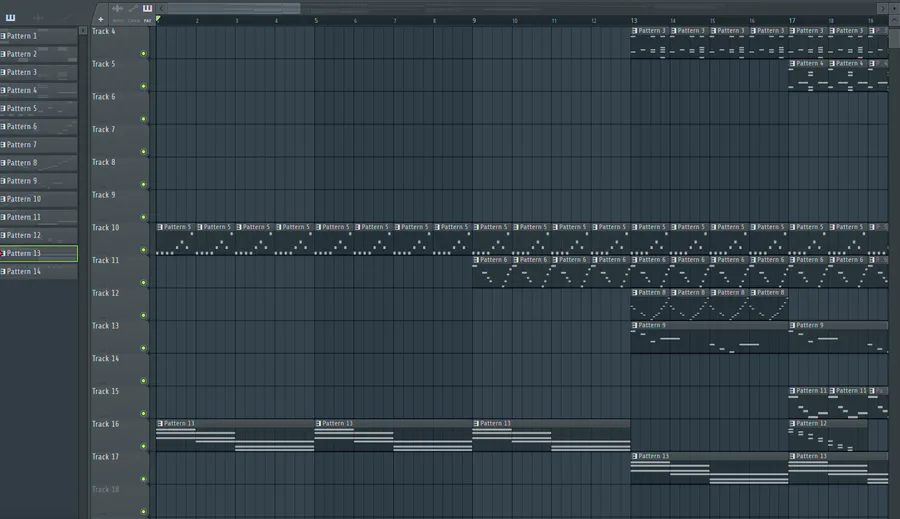Select Pattern 4 in the picker list
Viewport: 900px width, 519px height.
point(38,90)
